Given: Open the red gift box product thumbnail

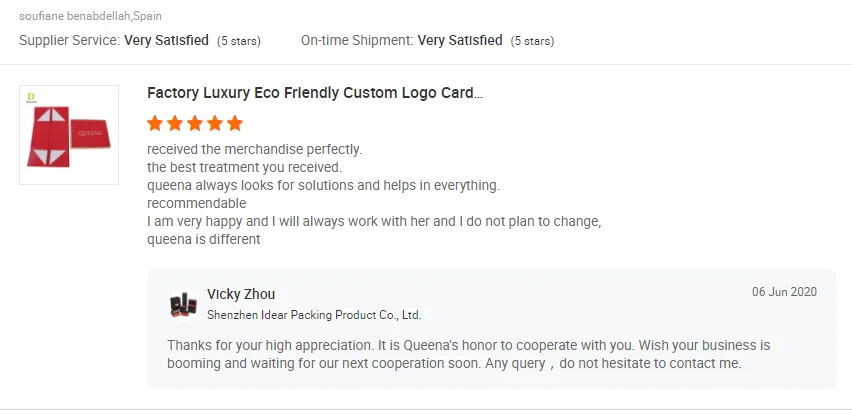Looking at the screenshot, I should pyautogui.click(x=69, y=136).
